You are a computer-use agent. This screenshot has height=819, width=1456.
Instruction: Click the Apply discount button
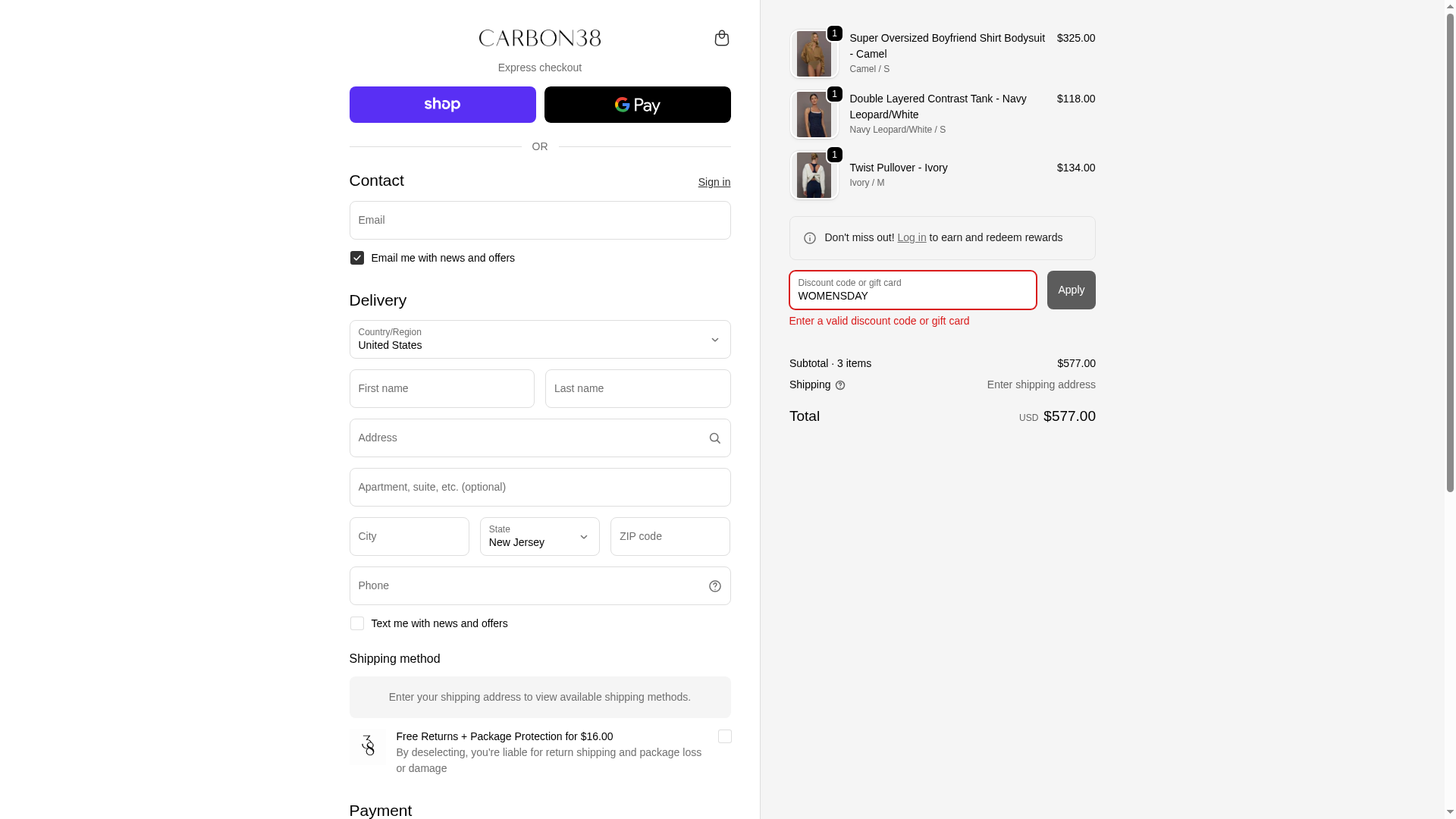(x=1071, y=290)
